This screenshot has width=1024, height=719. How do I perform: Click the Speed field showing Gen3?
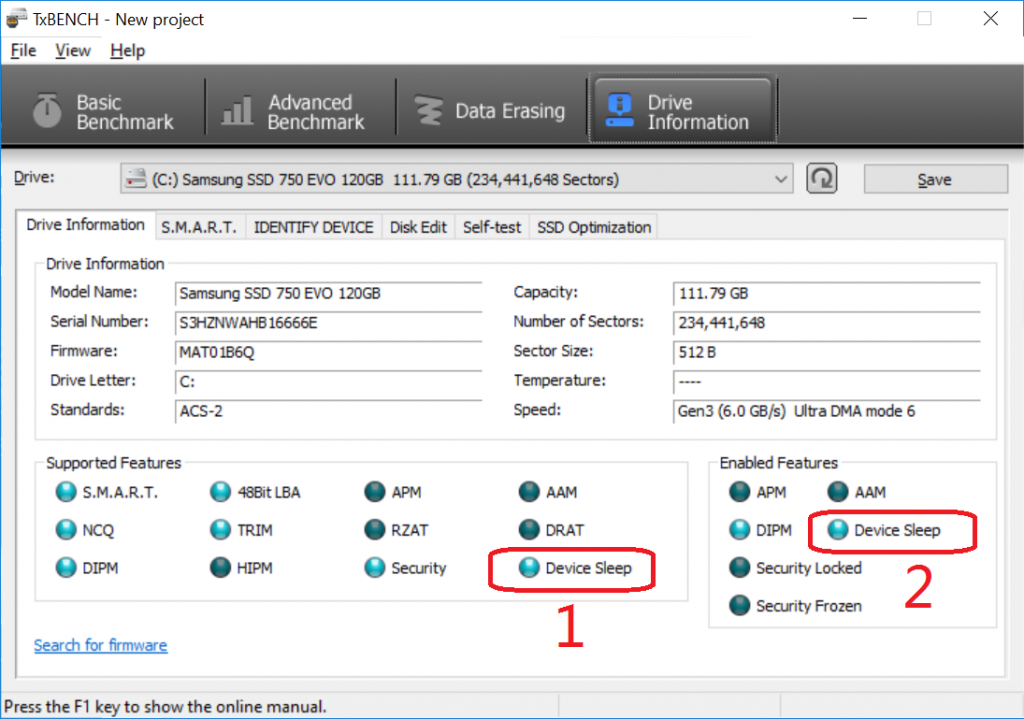coord(827,411)
